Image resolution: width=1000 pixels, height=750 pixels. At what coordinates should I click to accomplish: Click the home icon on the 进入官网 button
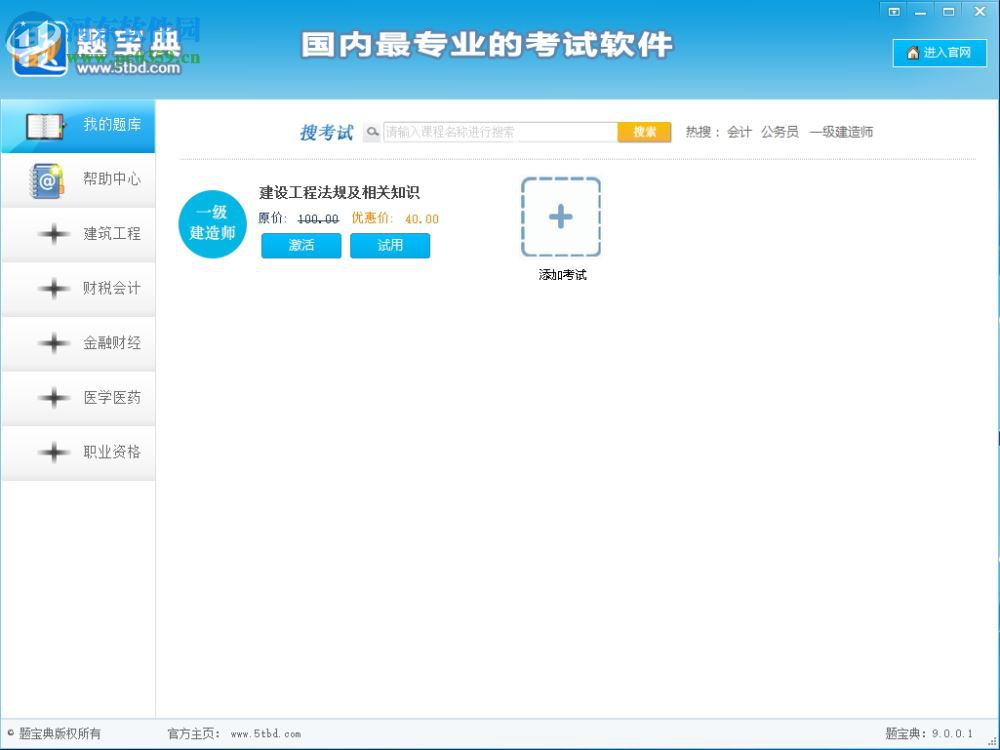[911, 53]
